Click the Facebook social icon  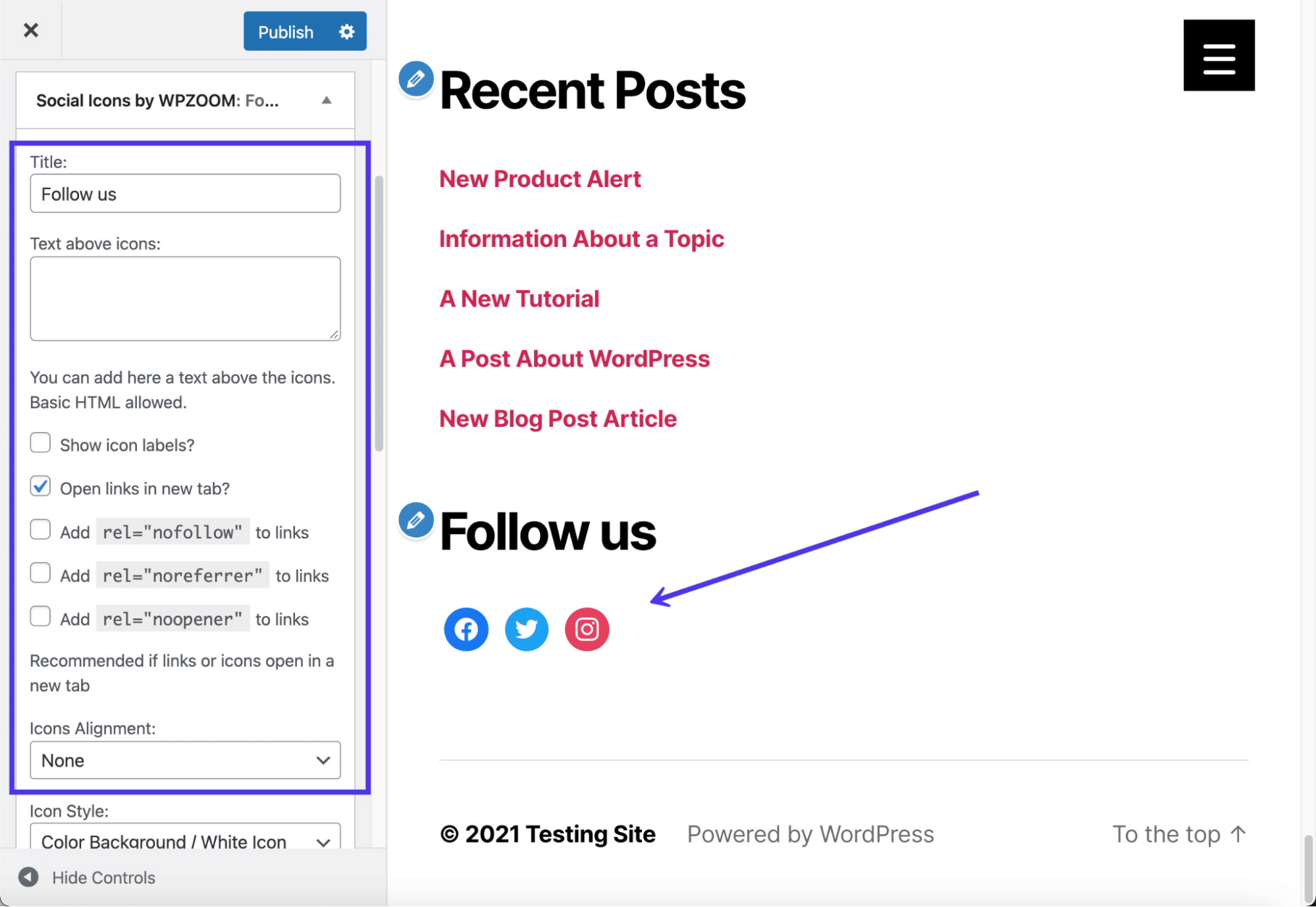click(x=466, y=629)
